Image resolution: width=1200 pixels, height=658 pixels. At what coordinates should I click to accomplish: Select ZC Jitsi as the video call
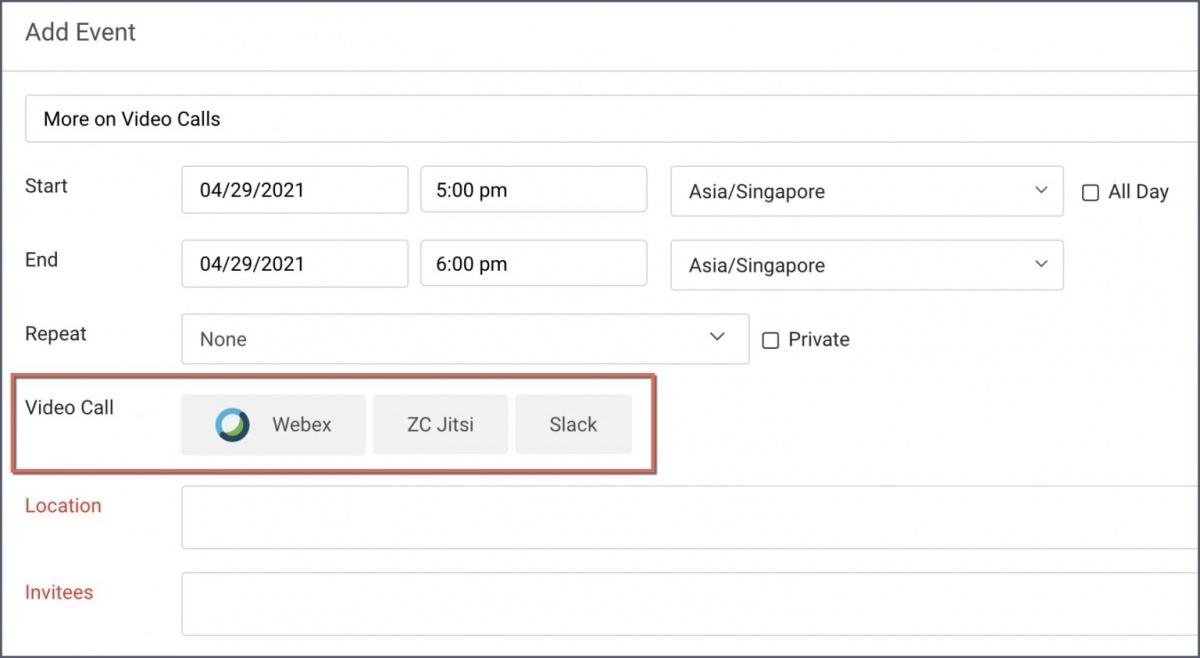[x=440, y=425]
